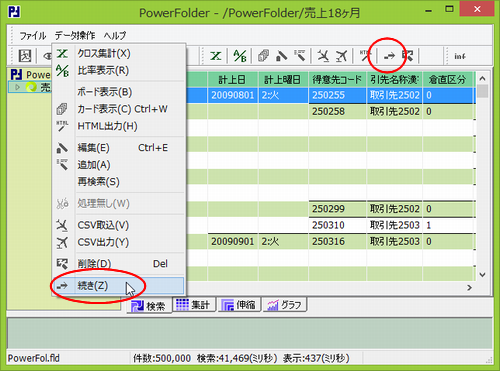Switch to the 集計 tab
This screenshot has height=371, width=500.
point(193,305)
